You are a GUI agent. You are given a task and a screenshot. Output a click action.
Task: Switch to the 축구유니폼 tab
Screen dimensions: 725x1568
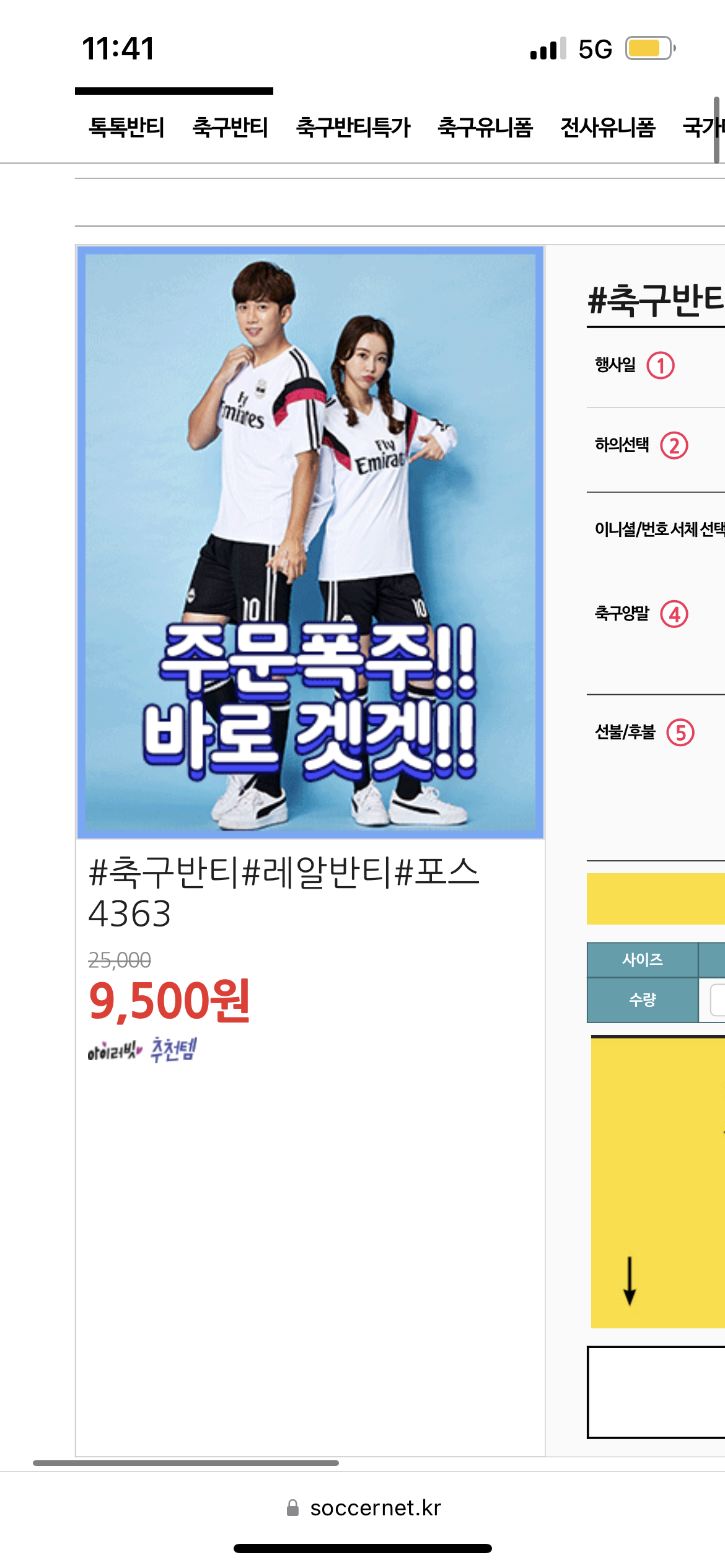coord(485,128)
